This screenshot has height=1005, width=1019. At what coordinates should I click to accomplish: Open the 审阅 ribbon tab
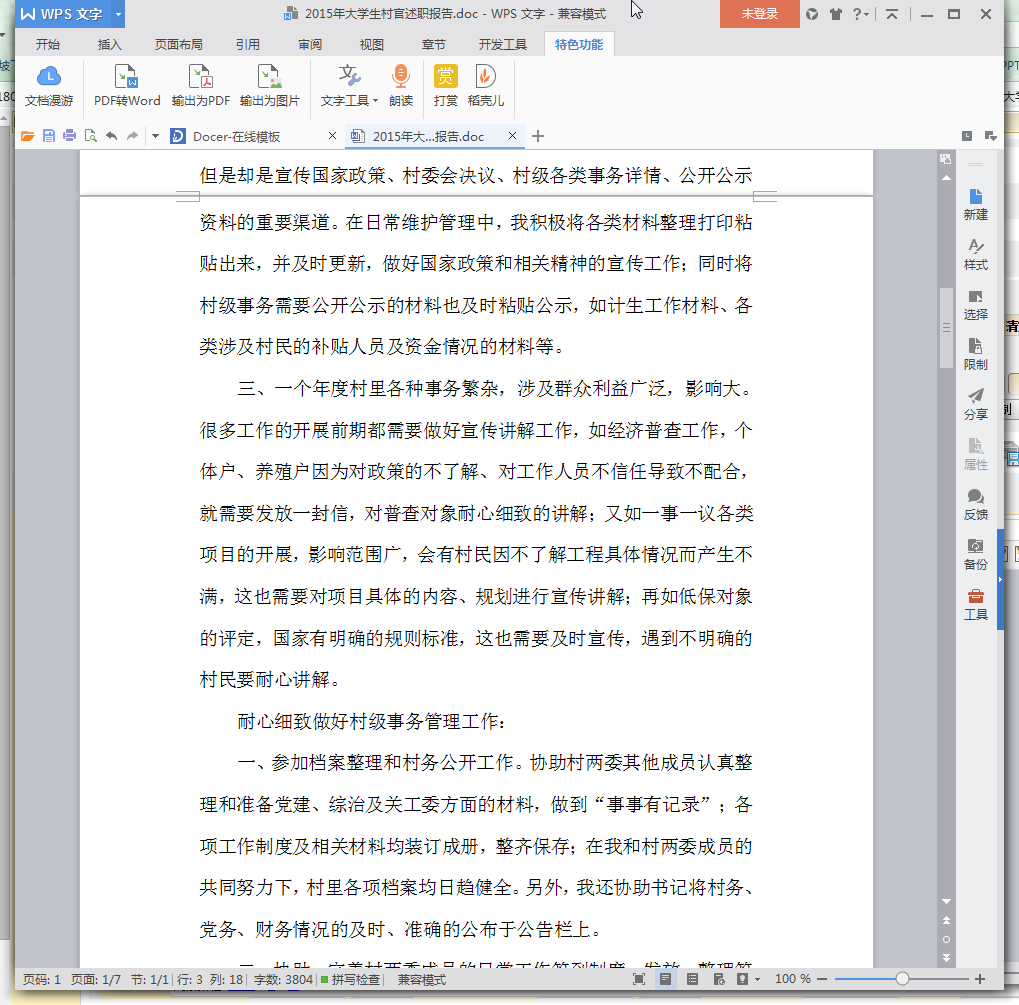click(310, 44)
